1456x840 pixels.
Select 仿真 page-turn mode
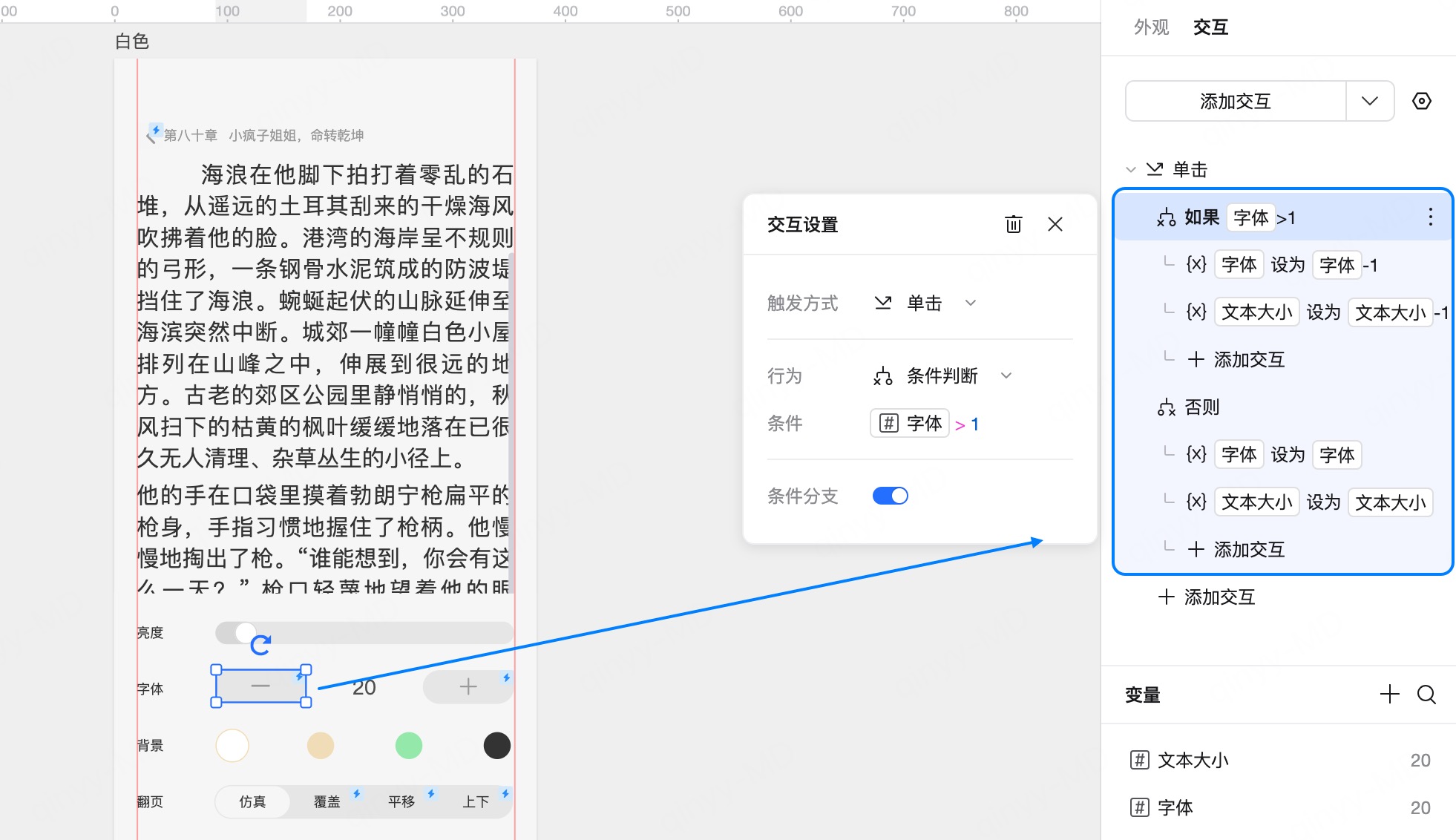[252, 801]
